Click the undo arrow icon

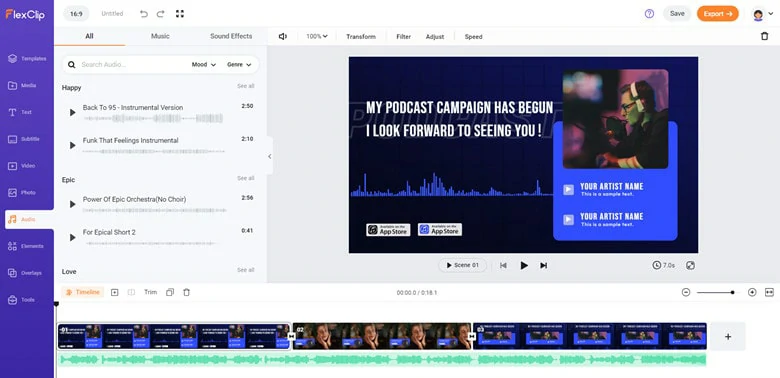pos(144,14)
